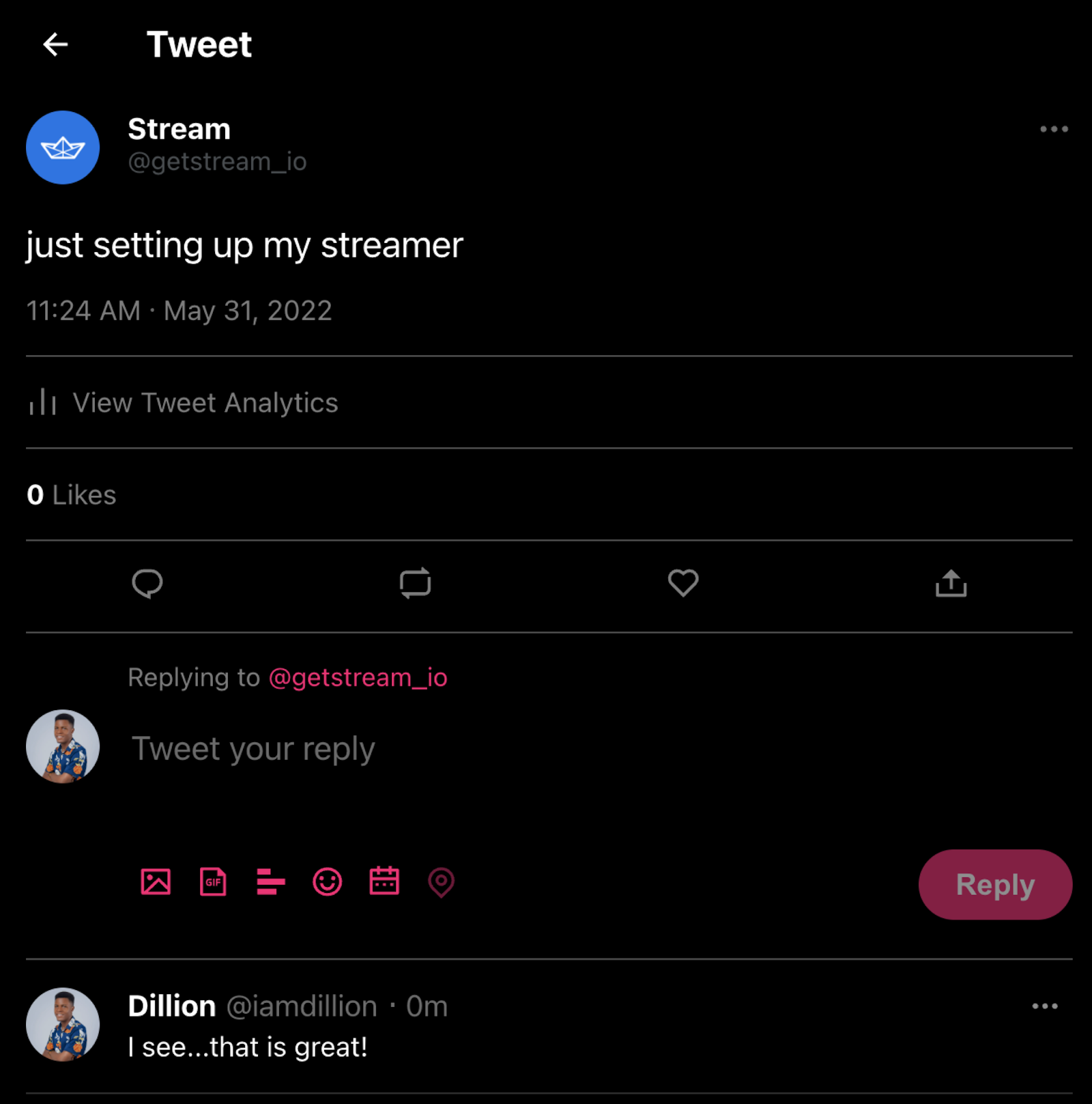The width and height of the screenshot is (1092, 1104).
Task: Open Stream's profile avatar
Action: click(x=63, y=147)
